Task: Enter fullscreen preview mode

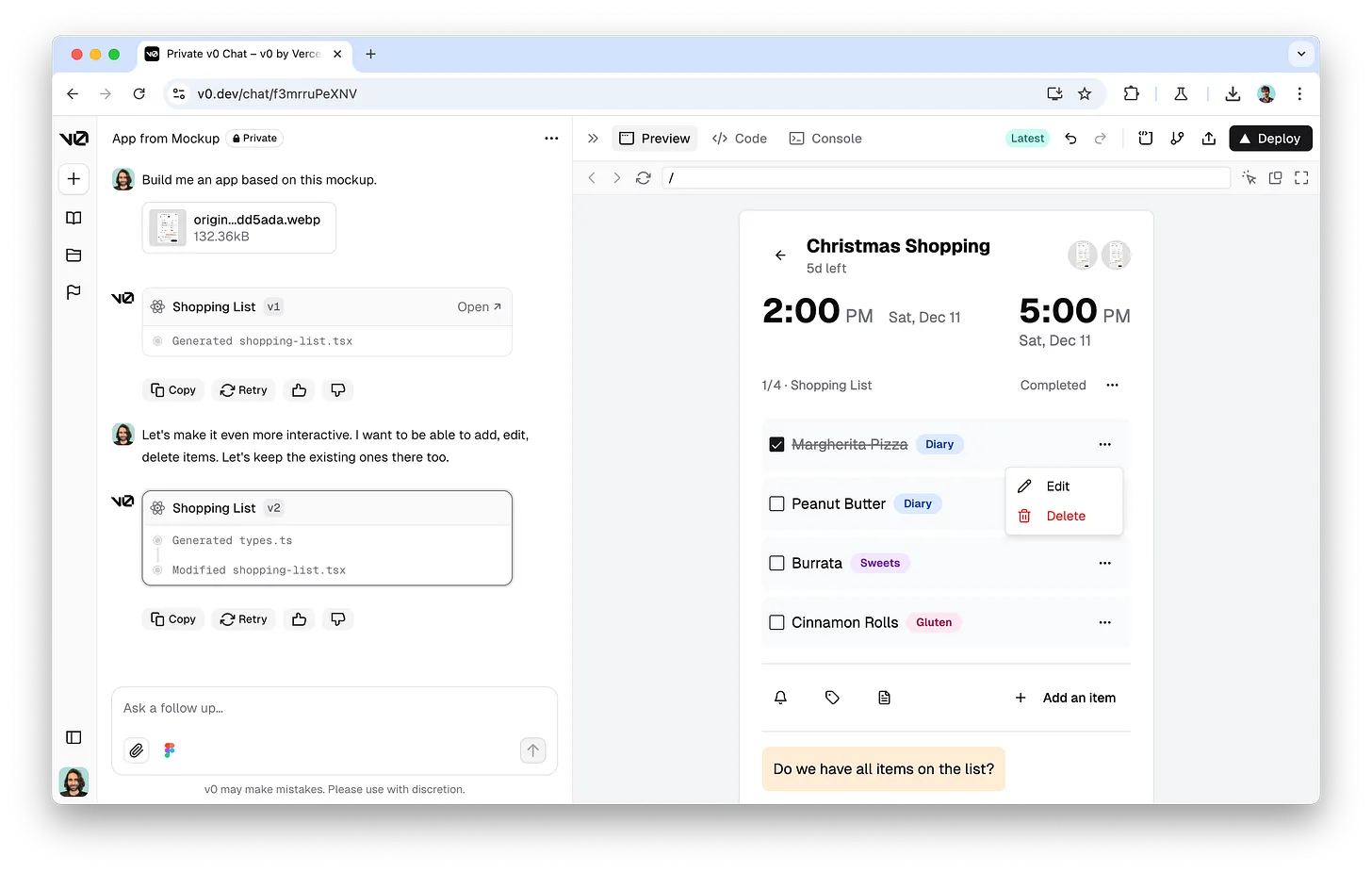Action: pyautogui.click(x=1301, y=177)
